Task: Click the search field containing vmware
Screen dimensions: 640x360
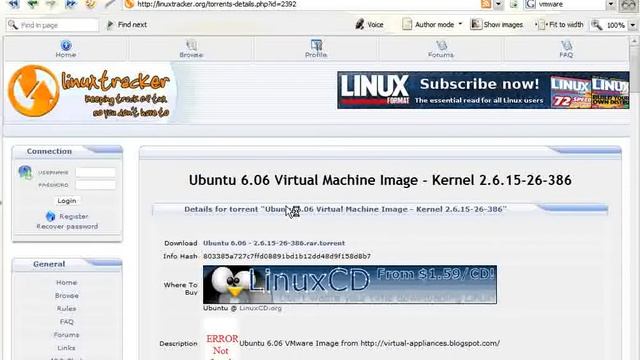Action: coord(571,4)
